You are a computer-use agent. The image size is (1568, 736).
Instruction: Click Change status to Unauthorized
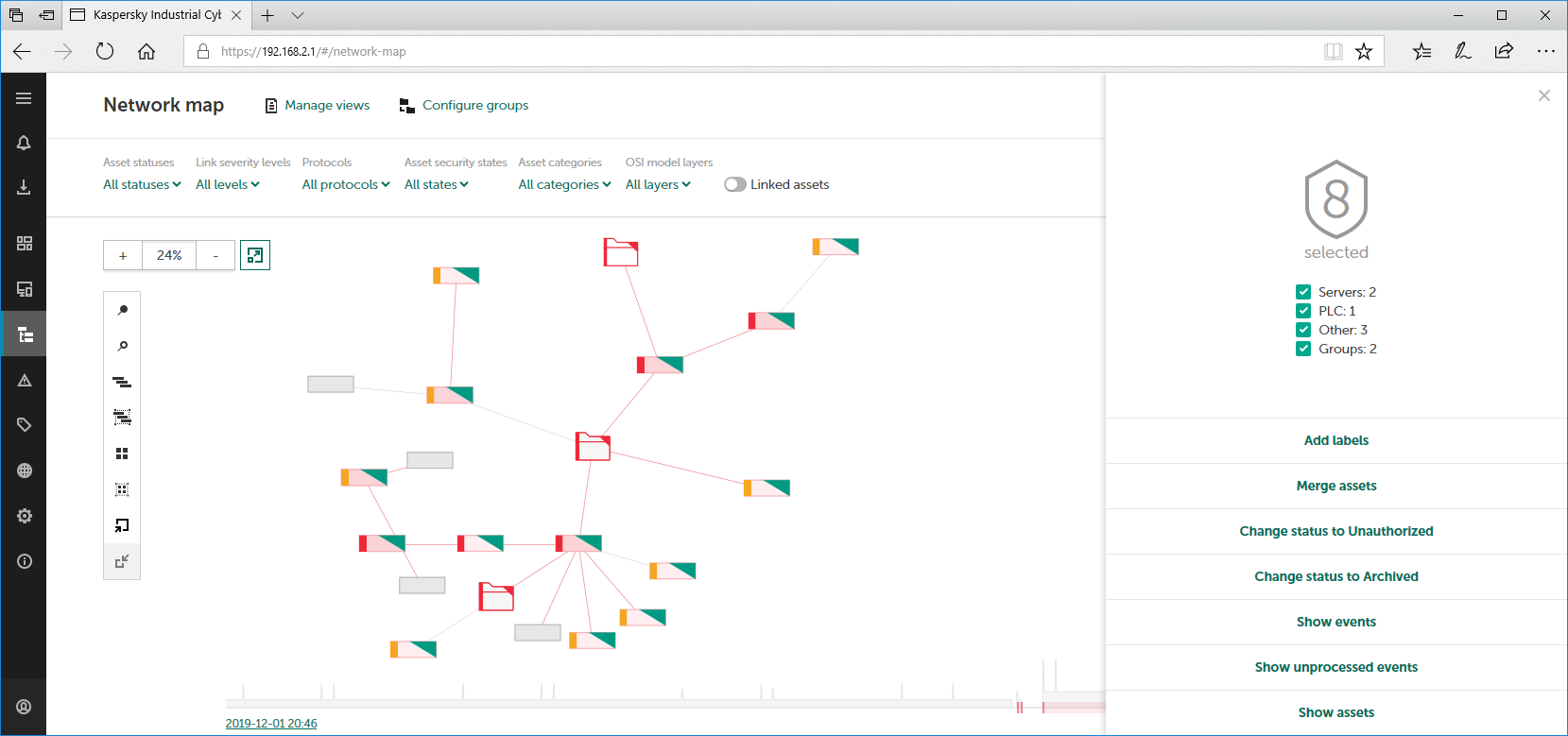pyautogui.click(x=1335, y=531)
